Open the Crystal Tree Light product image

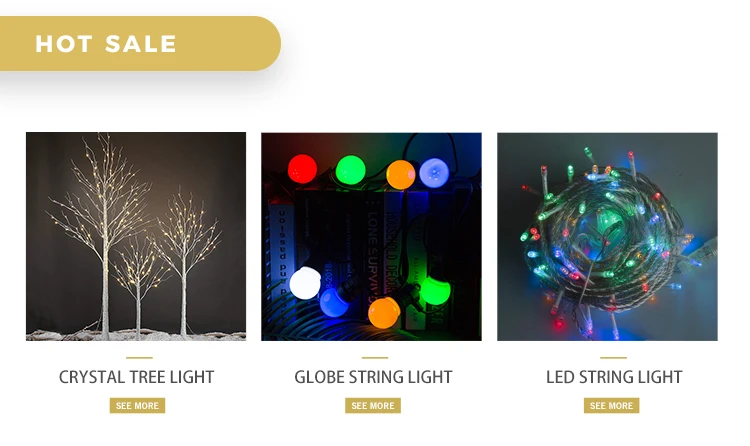point(136,236)
